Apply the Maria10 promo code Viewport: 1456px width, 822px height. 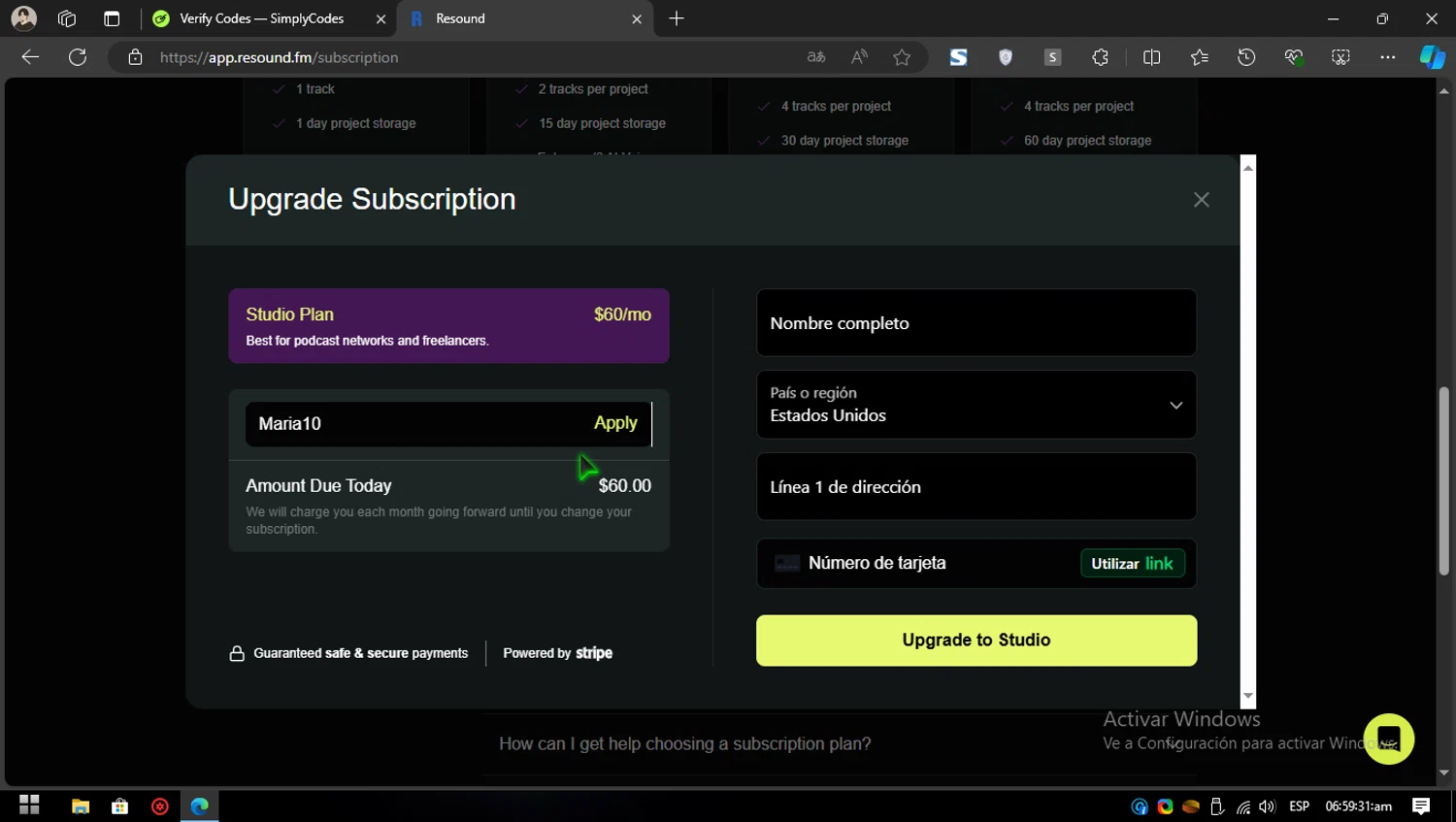(615, 423)
